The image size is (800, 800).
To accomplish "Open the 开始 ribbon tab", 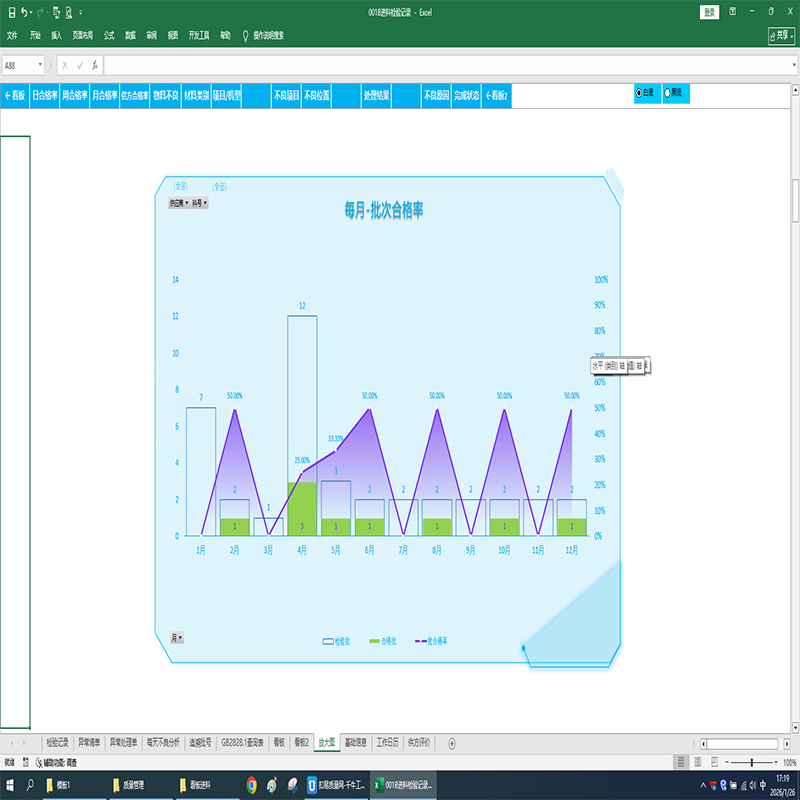I will 35,35.
